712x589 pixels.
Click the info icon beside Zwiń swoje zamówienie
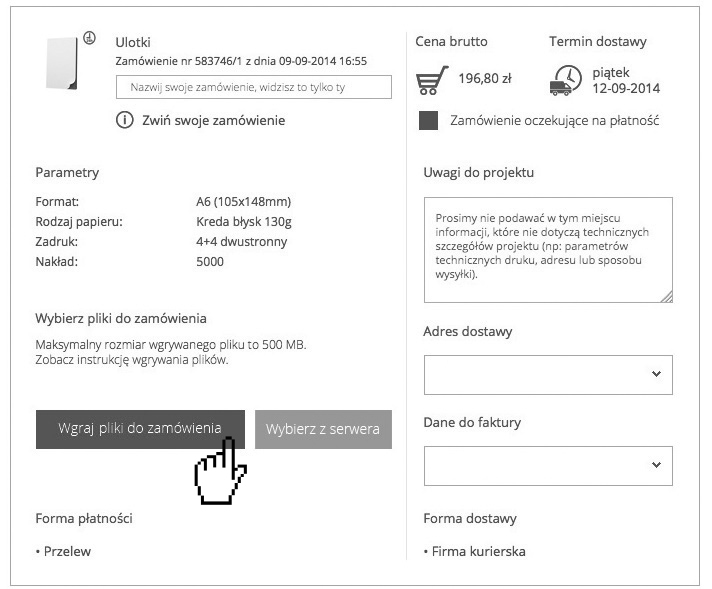point(124,120)
